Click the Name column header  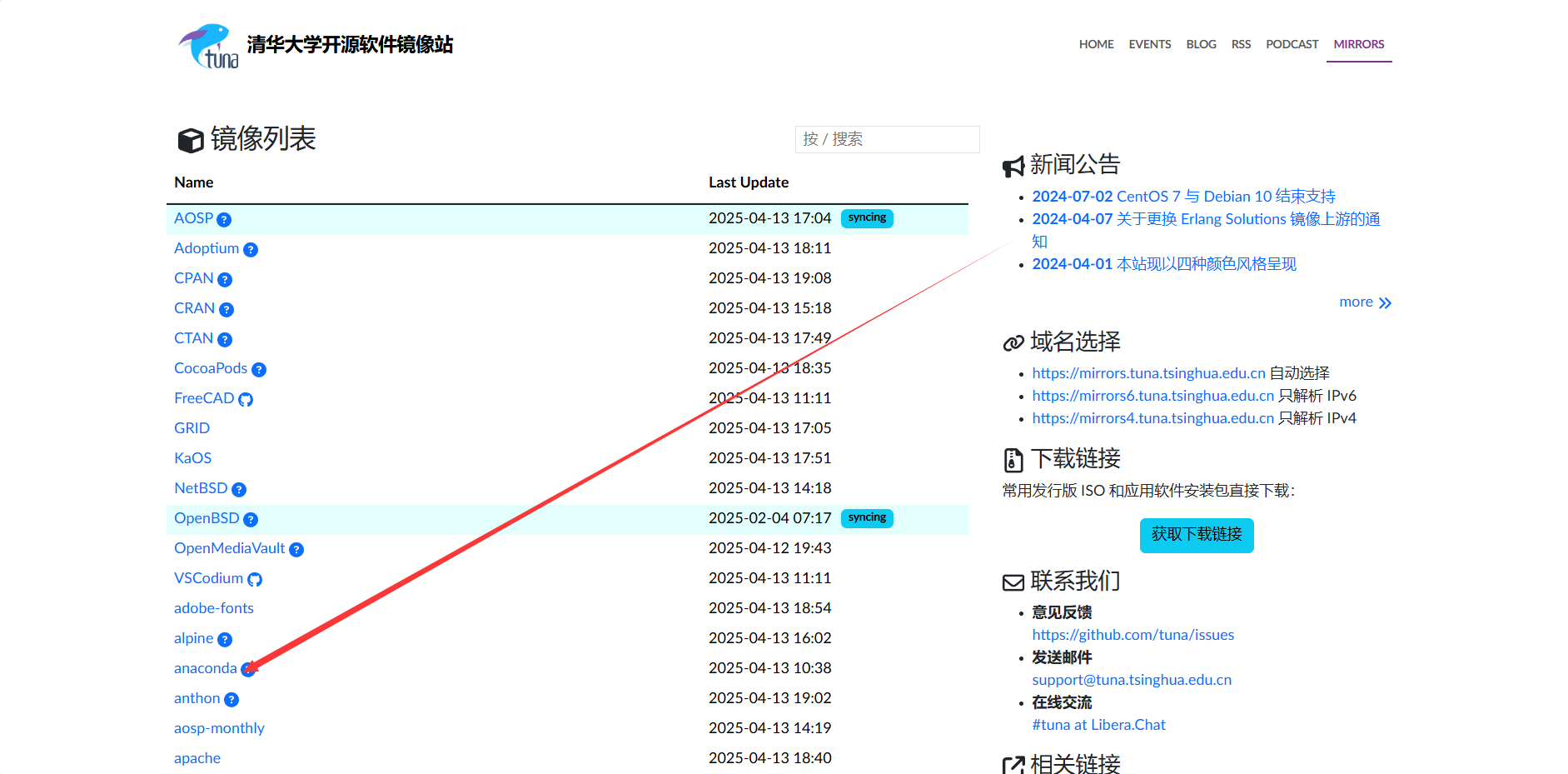pyautogui.click(x=194, y=182)
